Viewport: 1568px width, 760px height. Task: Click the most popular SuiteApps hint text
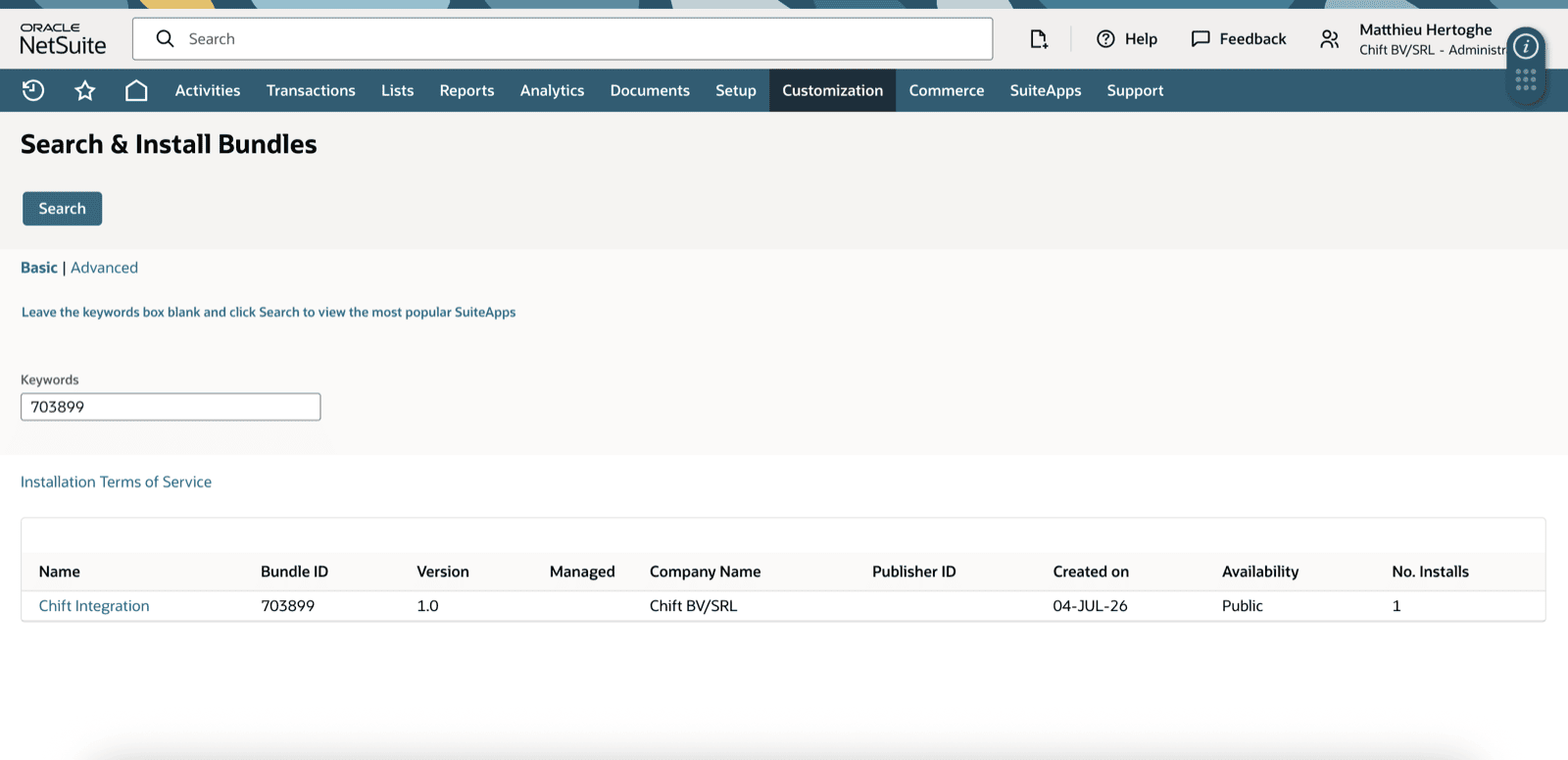[x=269, y=312]
